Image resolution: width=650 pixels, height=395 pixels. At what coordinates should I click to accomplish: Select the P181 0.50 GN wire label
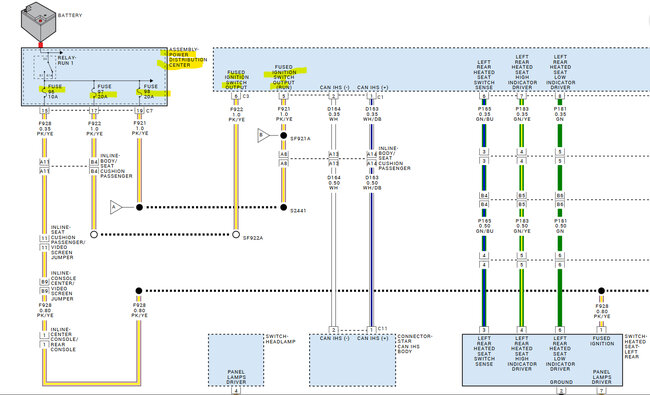tap(560, 226)
